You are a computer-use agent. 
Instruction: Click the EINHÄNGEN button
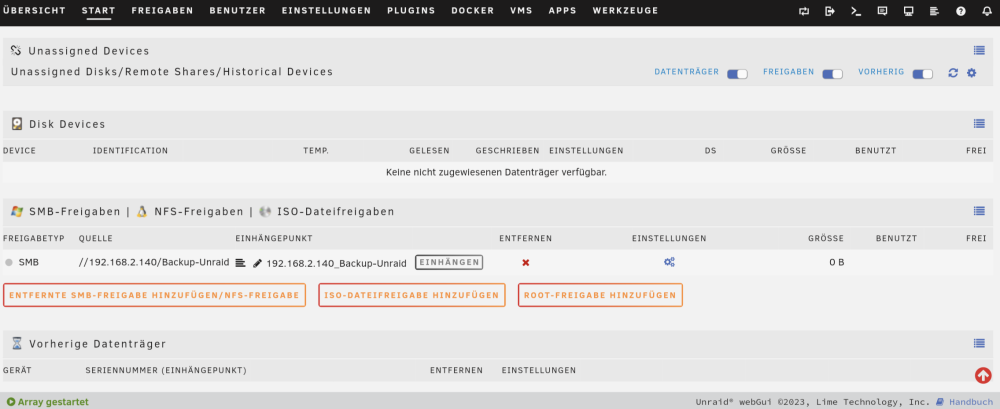[x=449, y=262]
